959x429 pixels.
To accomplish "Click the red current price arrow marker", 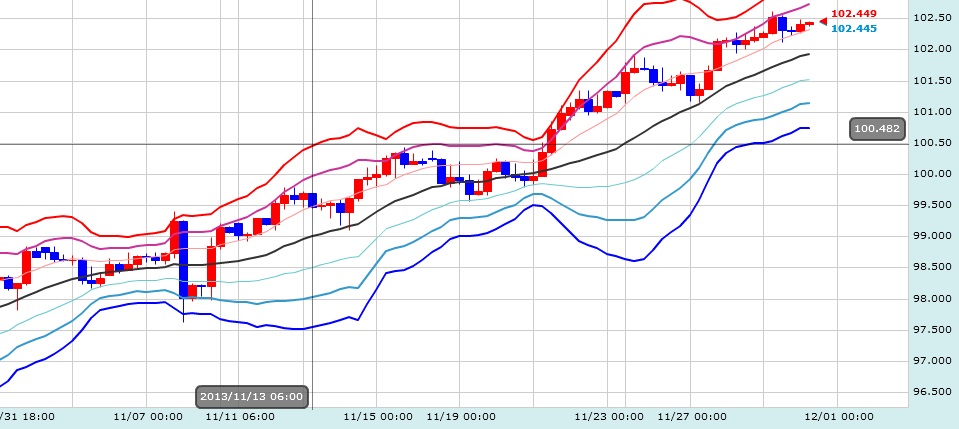I will point(823,22).
